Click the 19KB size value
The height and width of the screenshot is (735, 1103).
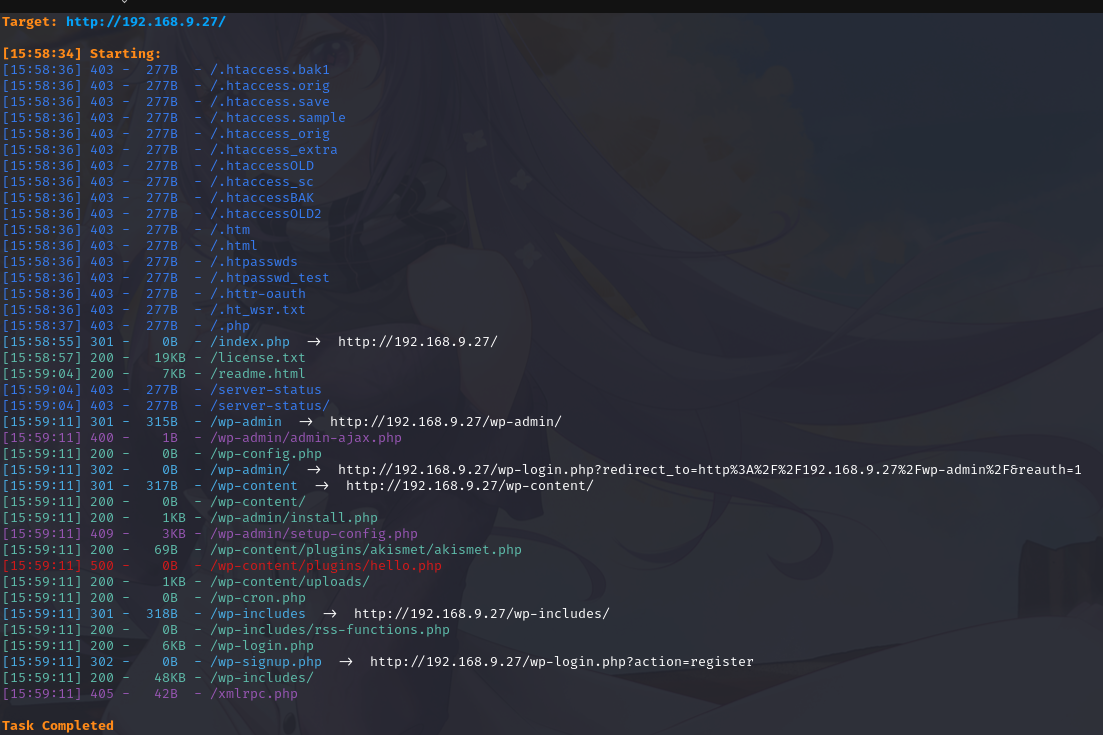(170, 357)
